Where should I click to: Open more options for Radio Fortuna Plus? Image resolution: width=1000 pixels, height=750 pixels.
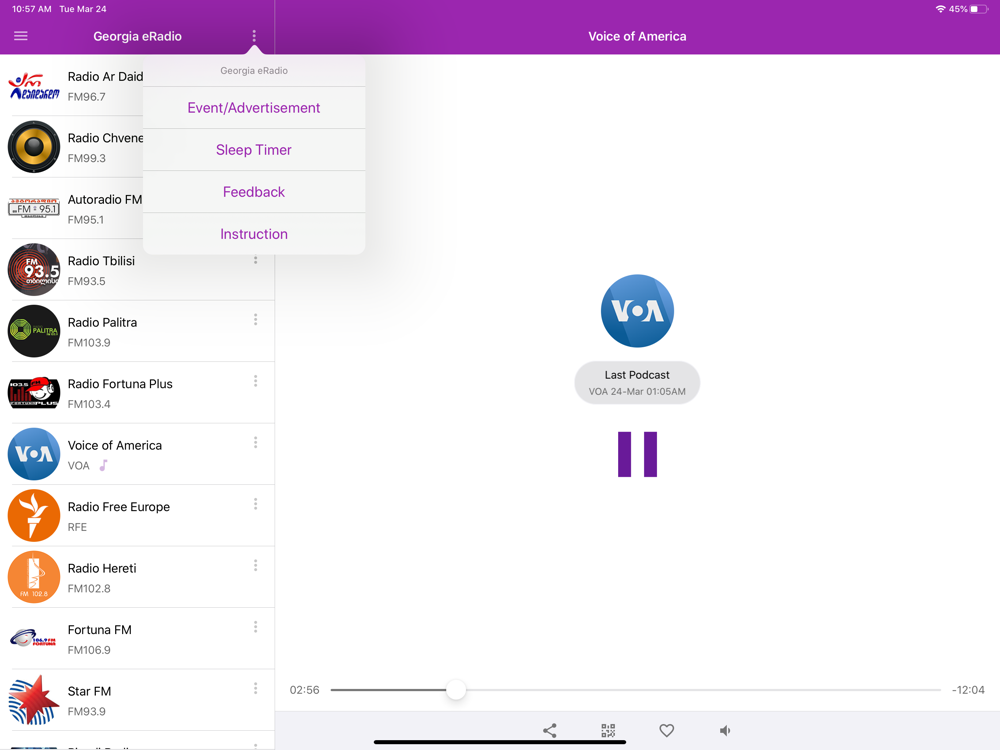pos(256,381)
